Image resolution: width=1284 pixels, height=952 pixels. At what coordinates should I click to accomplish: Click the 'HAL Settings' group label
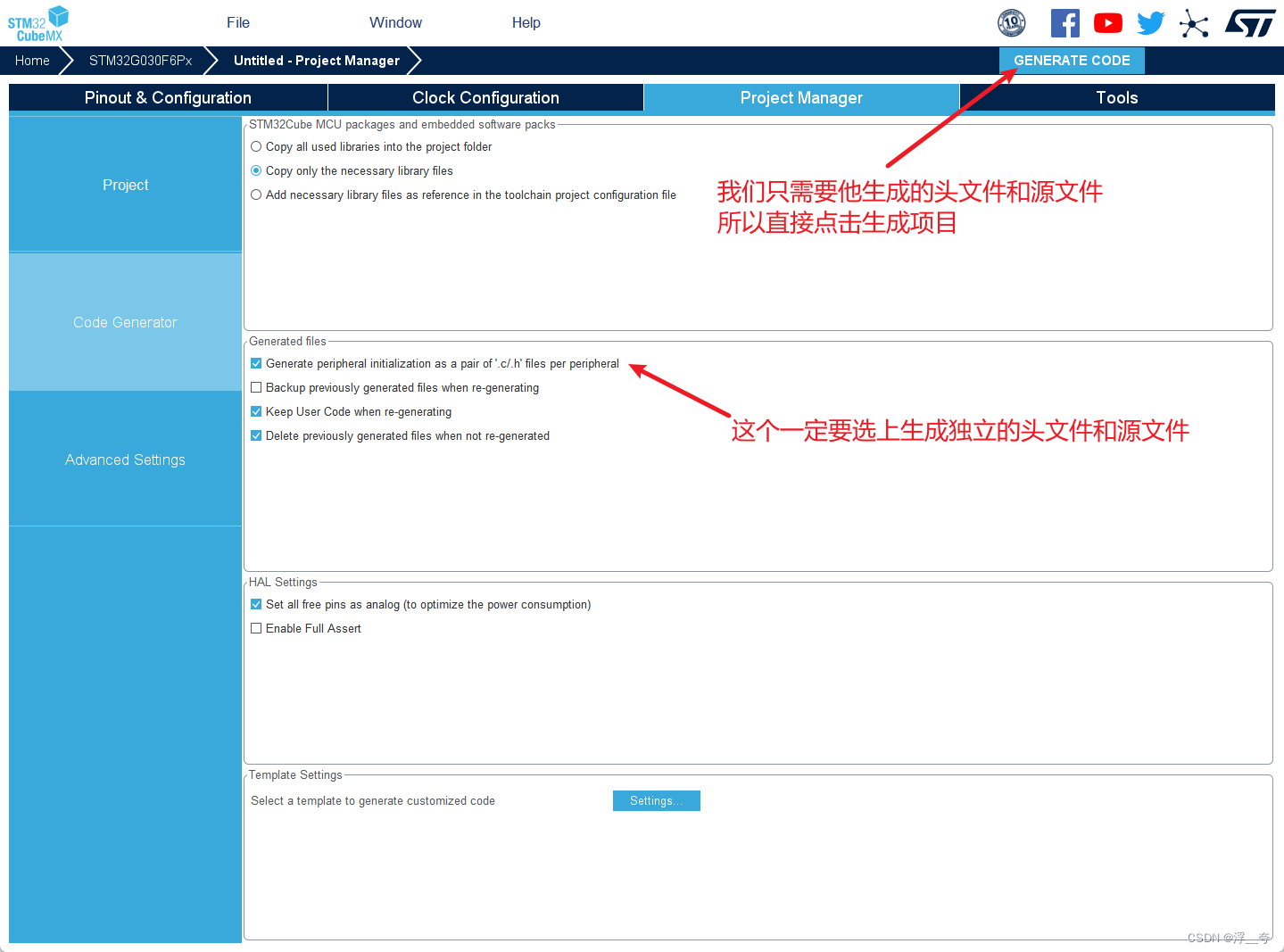coord(283,582)
